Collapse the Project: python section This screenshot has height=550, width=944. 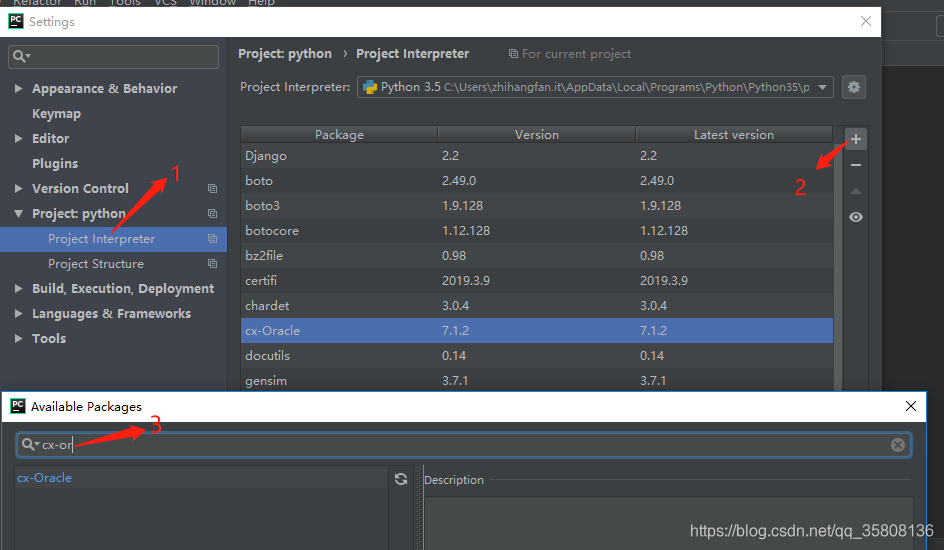pos(19,214)
